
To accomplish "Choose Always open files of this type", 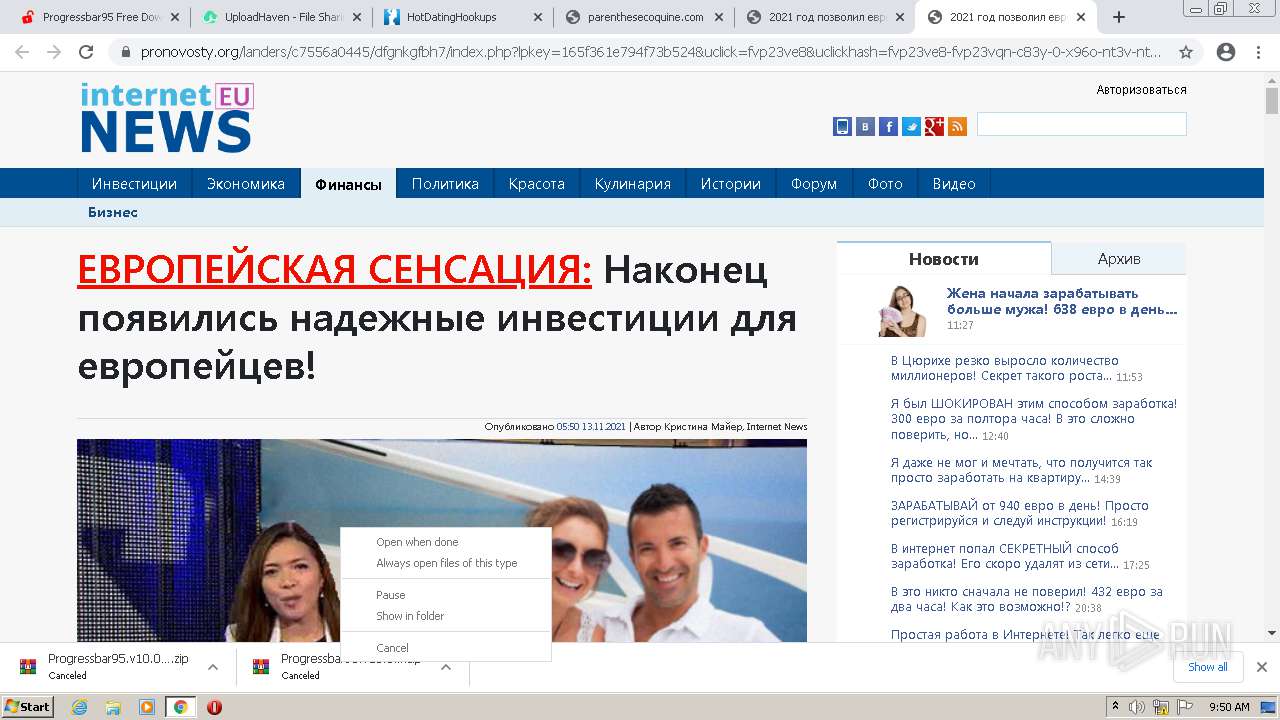I will (446, 563).
